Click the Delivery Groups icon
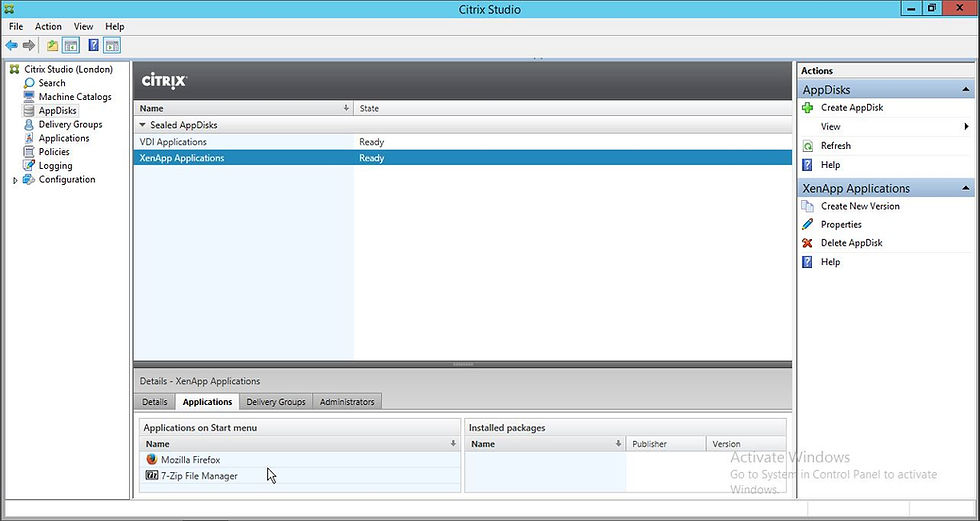This screenshot has width=980, height=521. pyautogui.click(x=29, y=124)
